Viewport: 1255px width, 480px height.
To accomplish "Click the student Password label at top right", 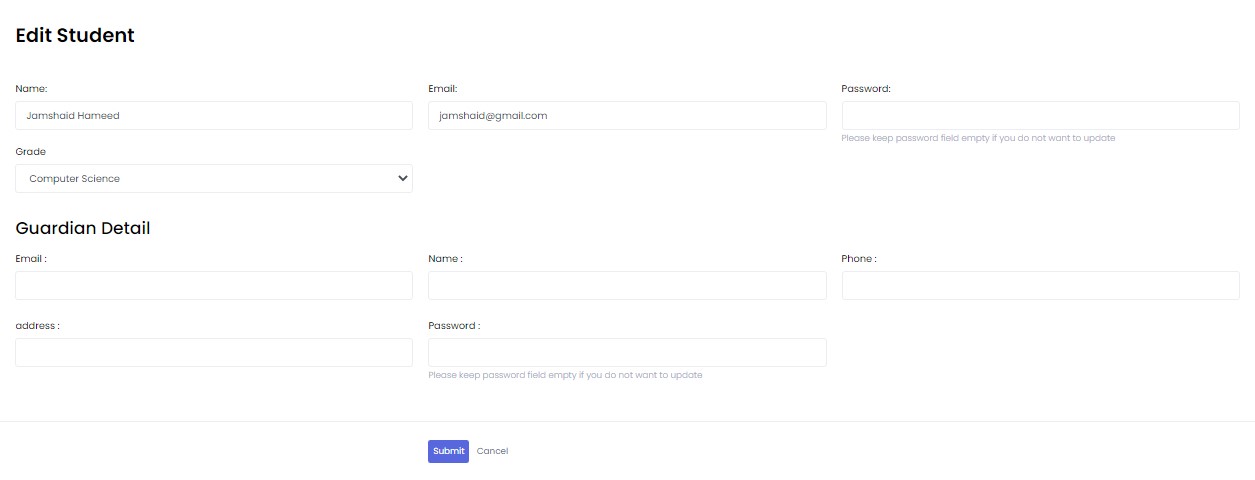I will pos(866,89).
